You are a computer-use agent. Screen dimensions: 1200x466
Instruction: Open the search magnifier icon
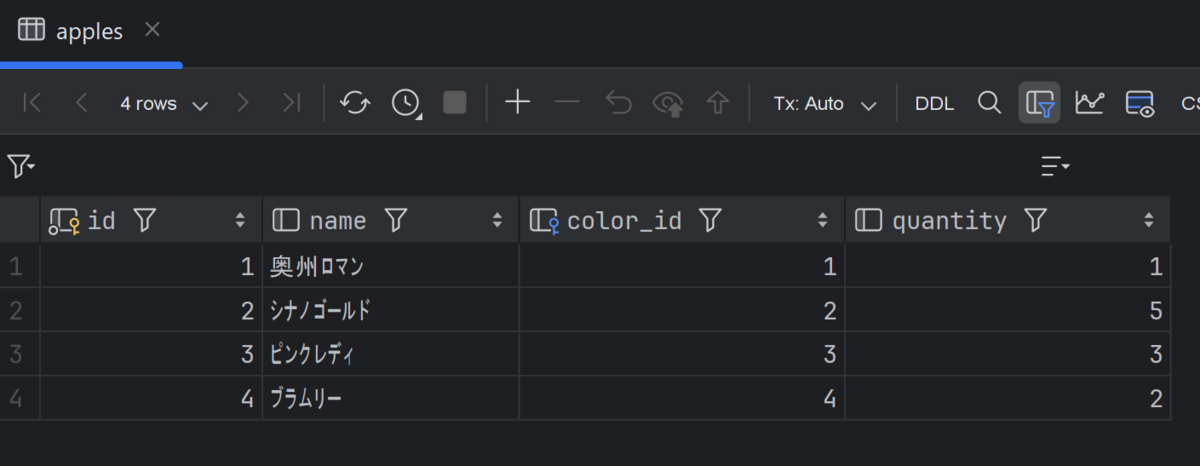989,102
